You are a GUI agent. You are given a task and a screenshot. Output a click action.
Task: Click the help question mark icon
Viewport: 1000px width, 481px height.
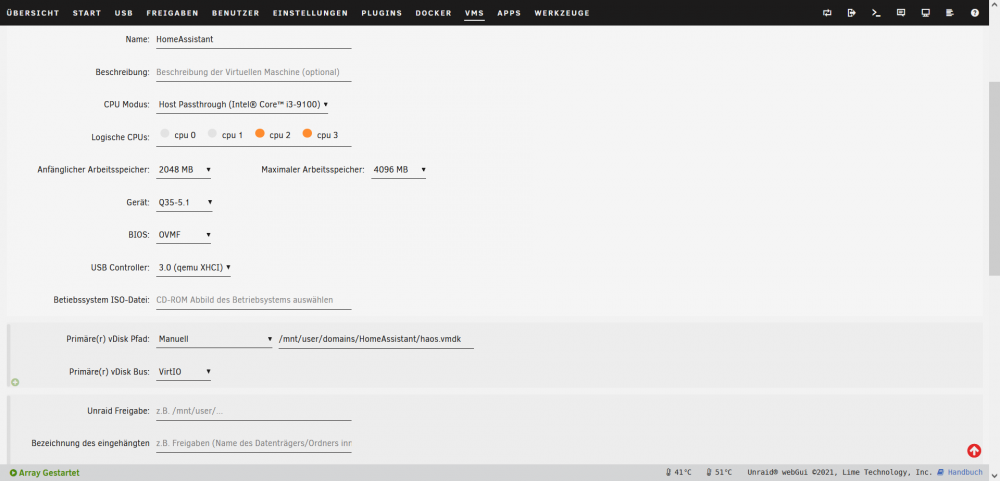[974, 13]
